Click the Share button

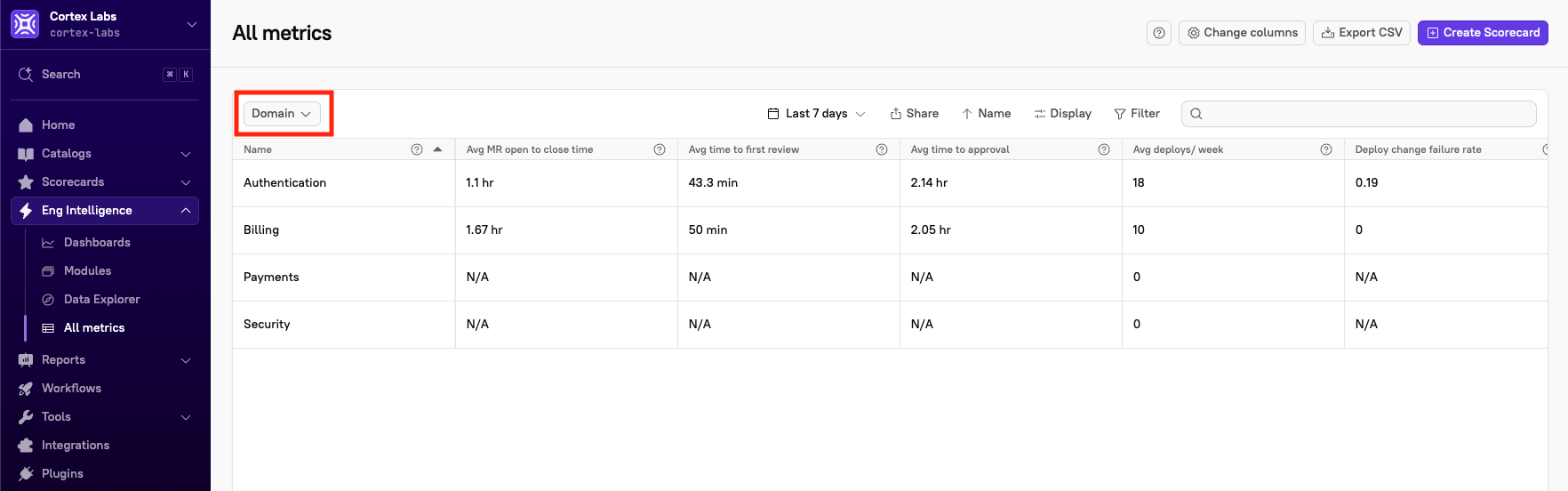(x=915, y=114)
